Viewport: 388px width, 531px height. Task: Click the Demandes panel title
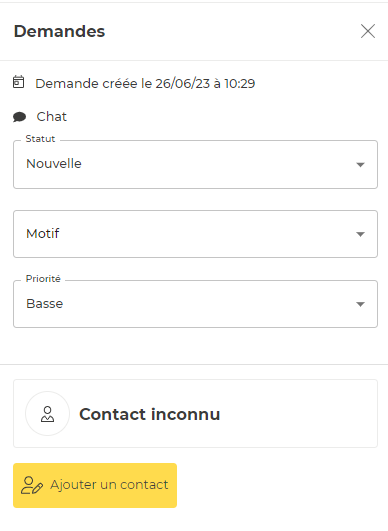[59, 31]
